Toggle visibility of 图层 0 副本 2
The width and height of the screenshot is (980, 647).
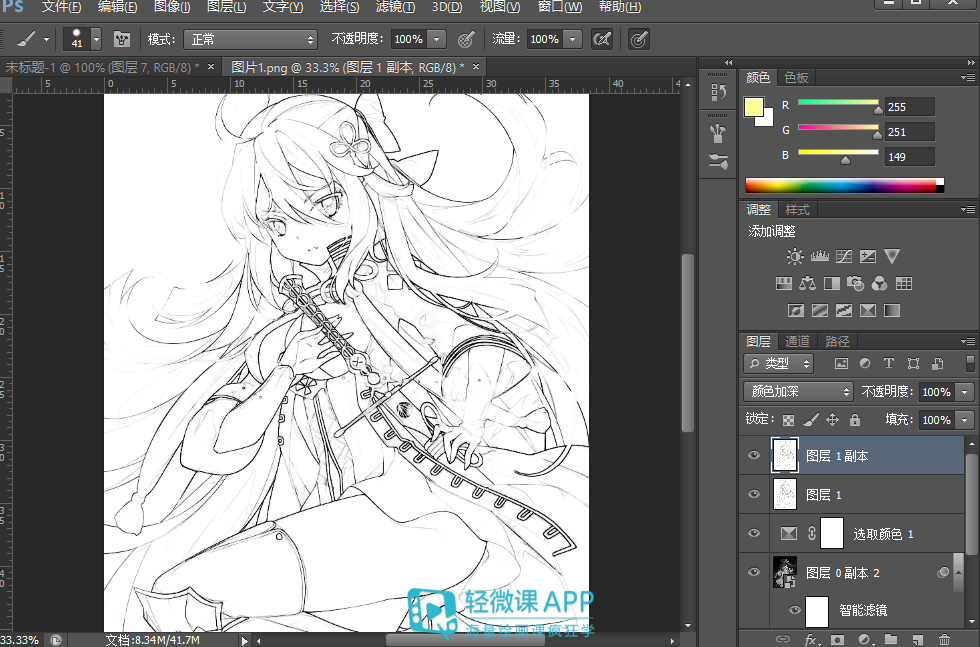pyautogui.click(x=754, y=572)
